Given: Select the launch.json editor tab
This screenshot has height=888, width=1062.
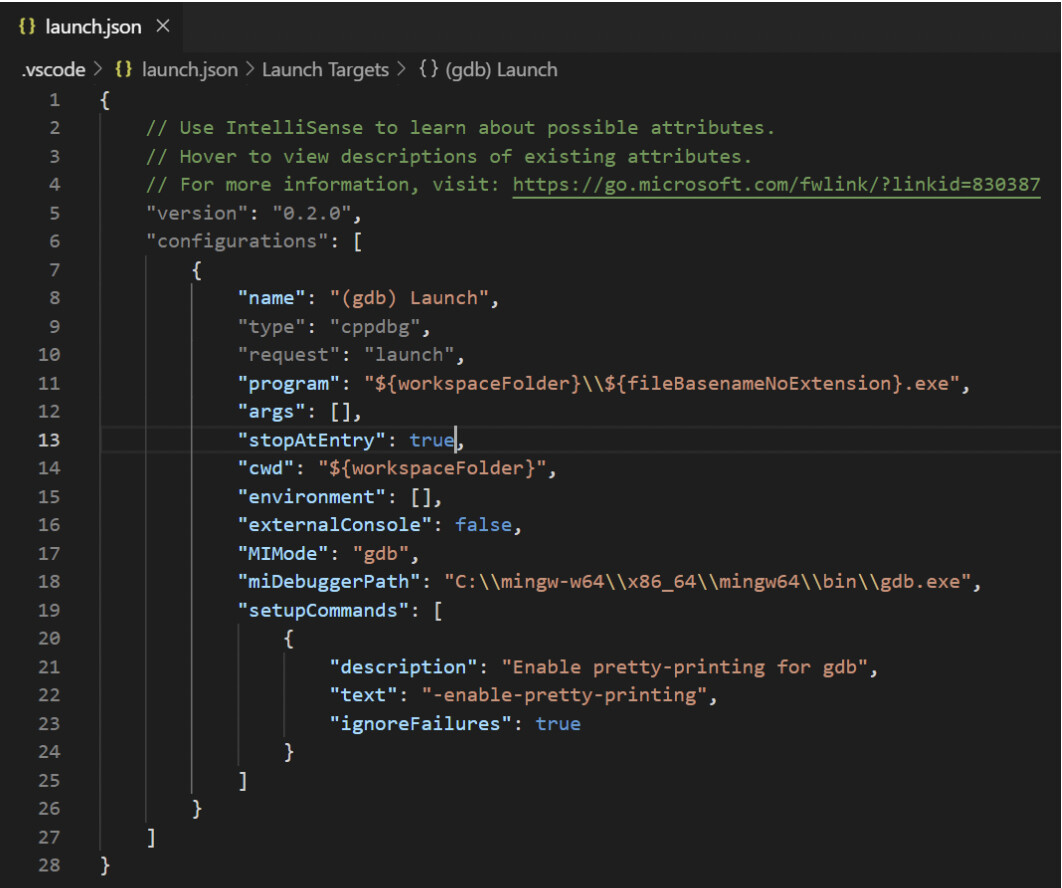Looking at the screenshot, I should click(92, 26).
